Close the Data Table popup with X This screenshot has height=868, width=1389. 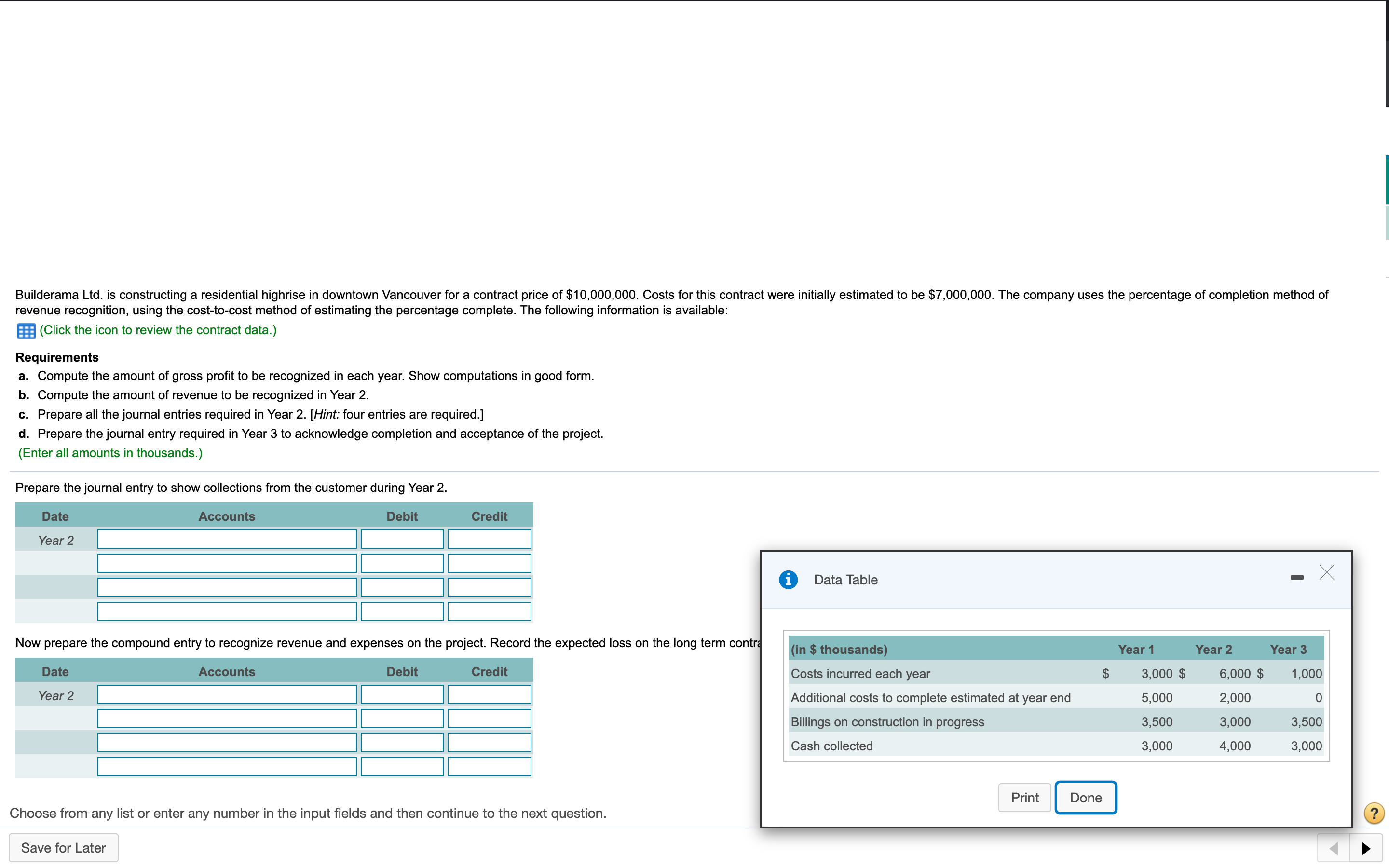[x=1326, y=572]
